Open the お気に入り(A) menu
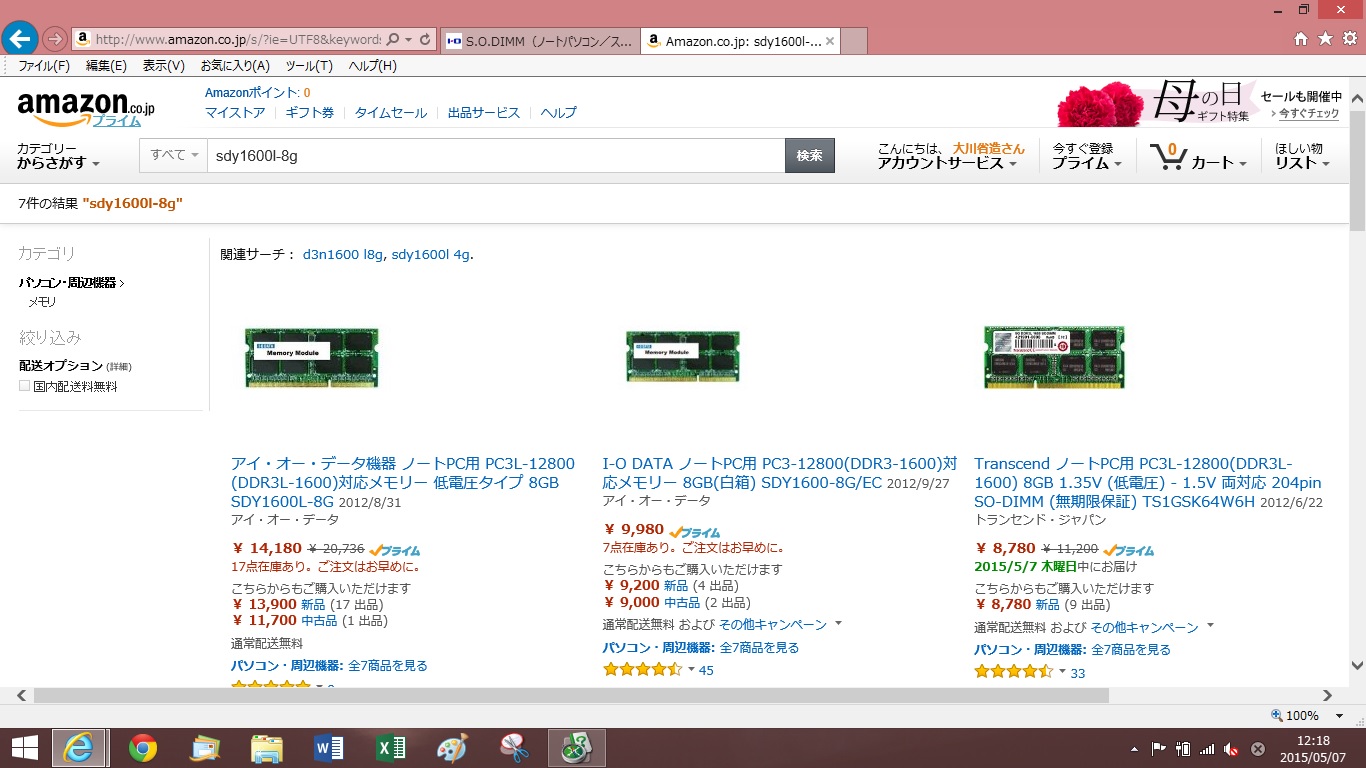Screen dimensions: 1366x768 tap(235, 66)
